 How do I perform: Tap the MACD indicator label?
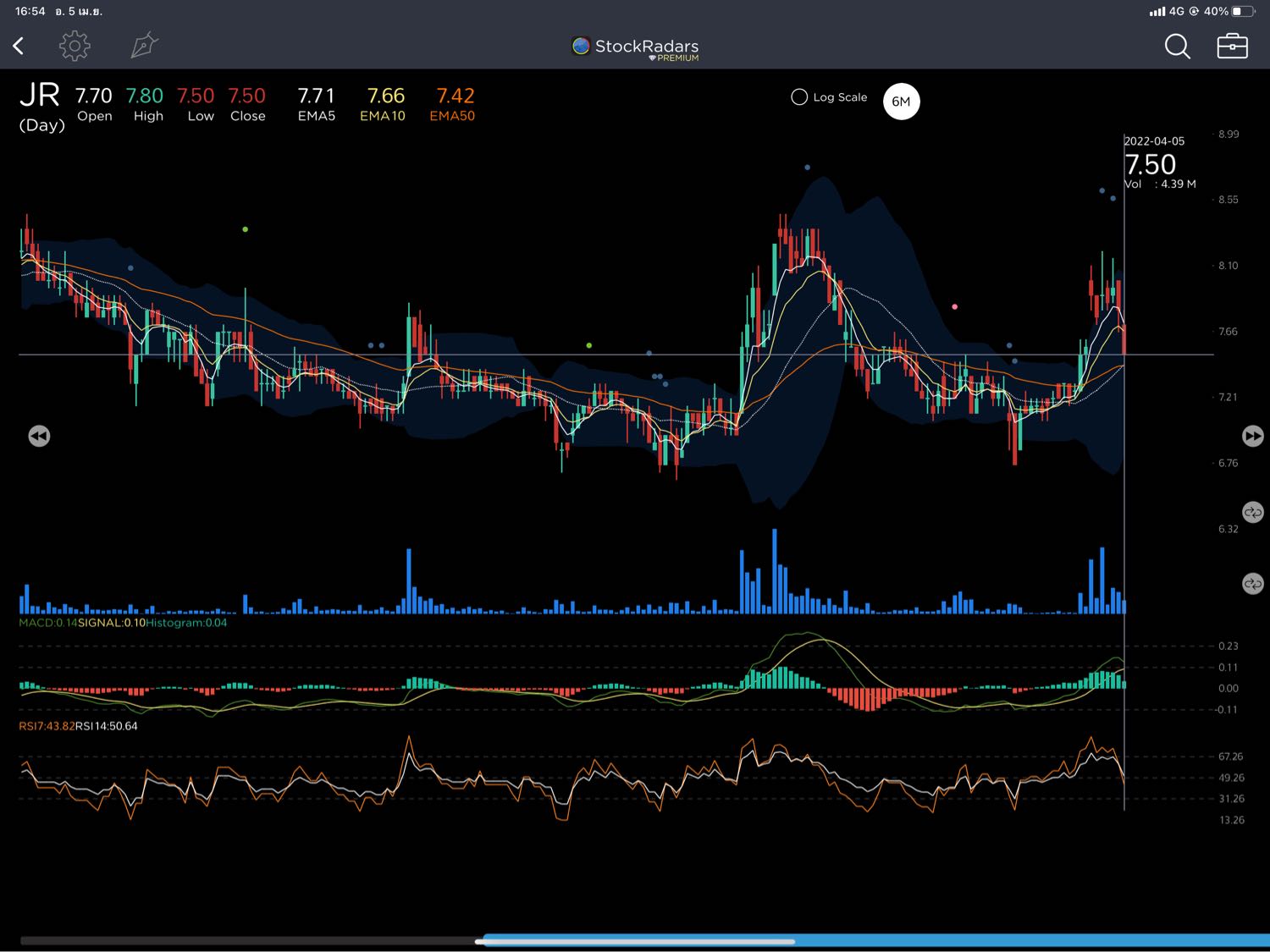click(47, 623)
